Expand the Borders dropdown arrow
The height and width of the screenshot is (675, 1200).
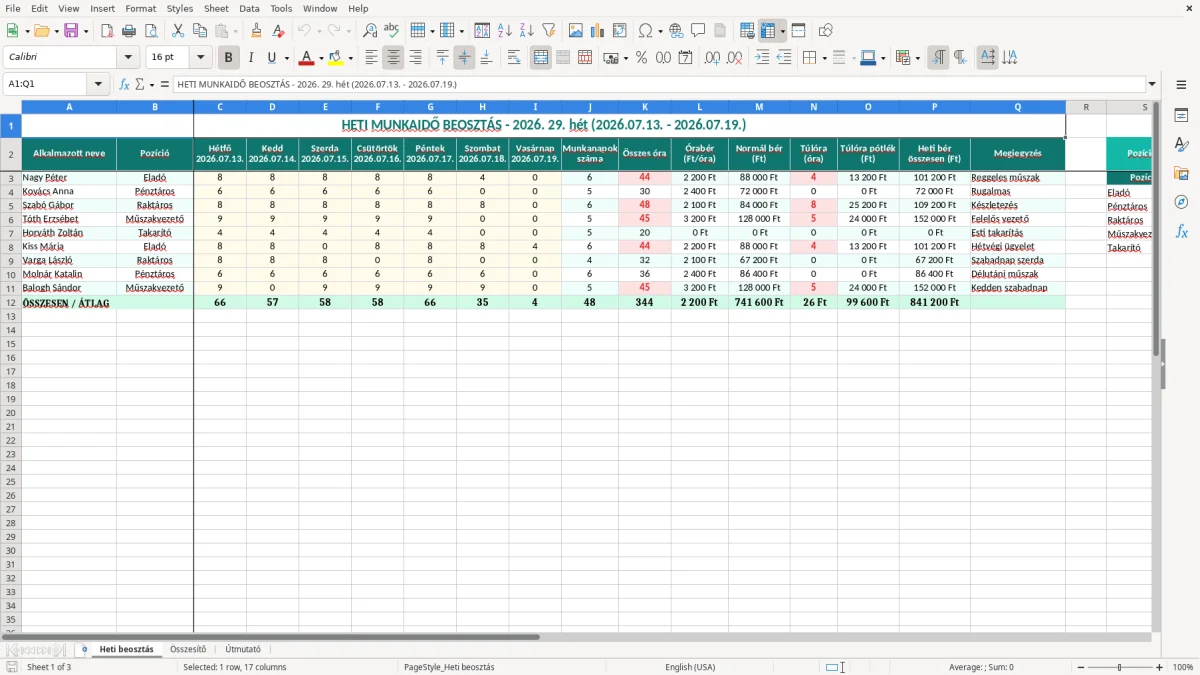[824, 58]
